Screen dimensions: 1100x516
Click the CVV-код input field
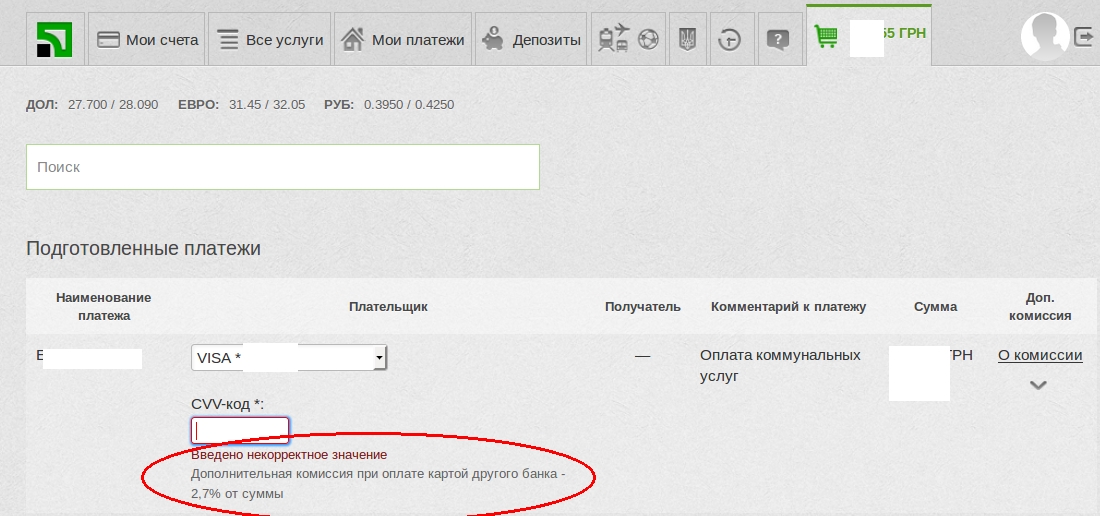click(x=240, y=430)
